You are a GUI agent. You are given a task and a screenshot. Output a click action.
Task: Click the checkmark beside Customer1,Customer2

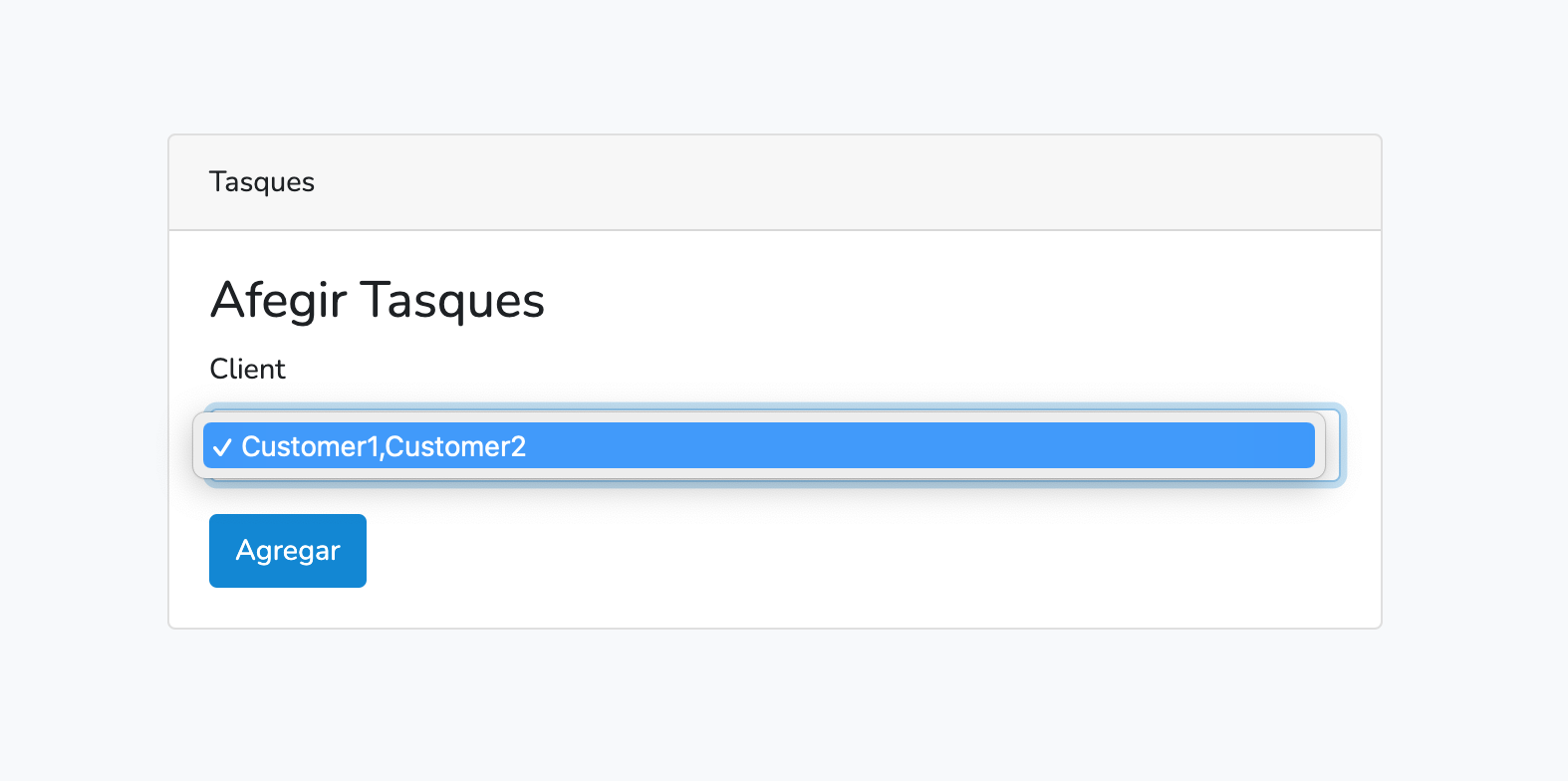(x=222, y=447)
